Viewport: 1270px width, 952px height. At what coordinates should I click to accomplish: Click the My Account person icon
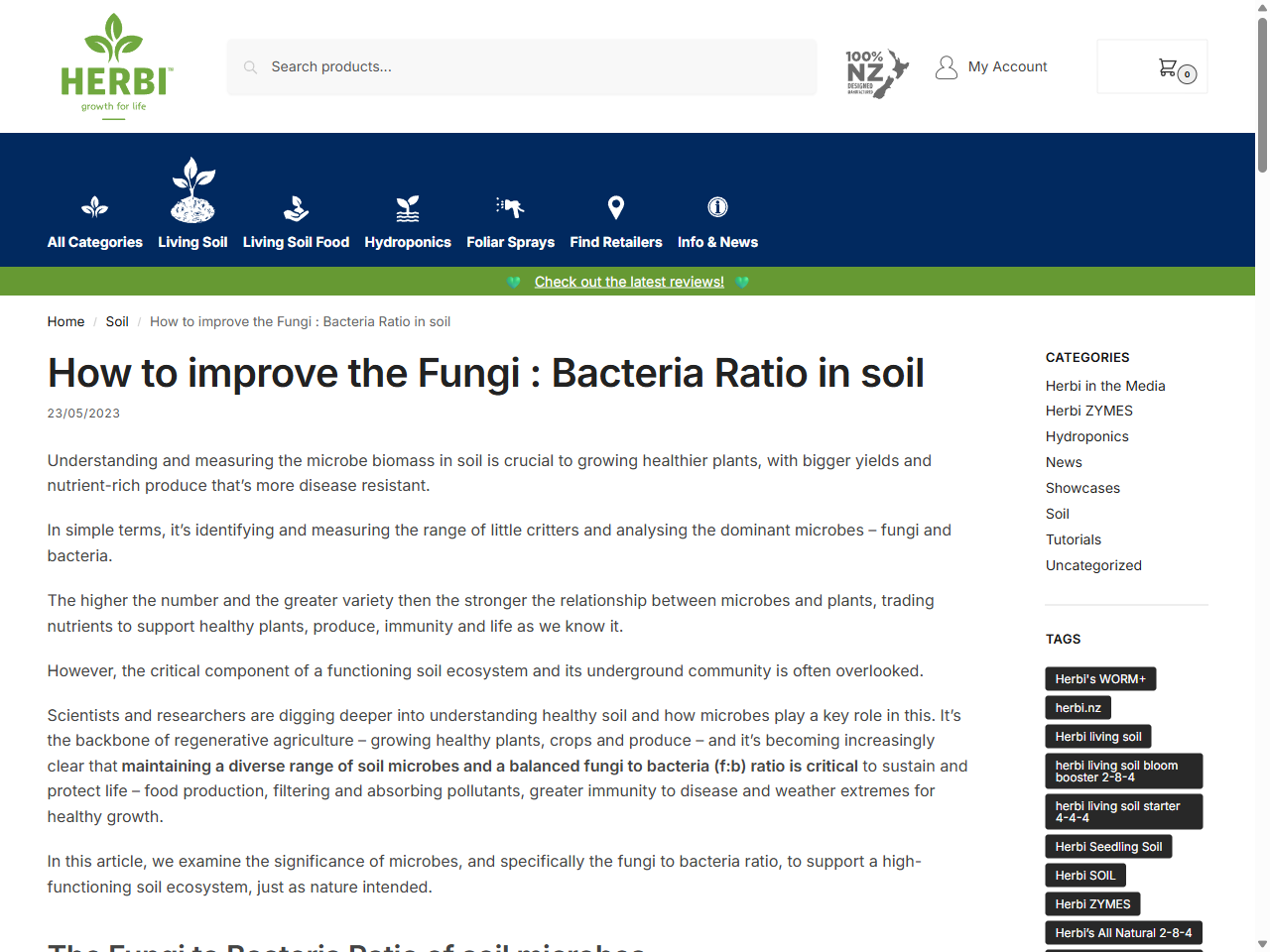point(947,66)
